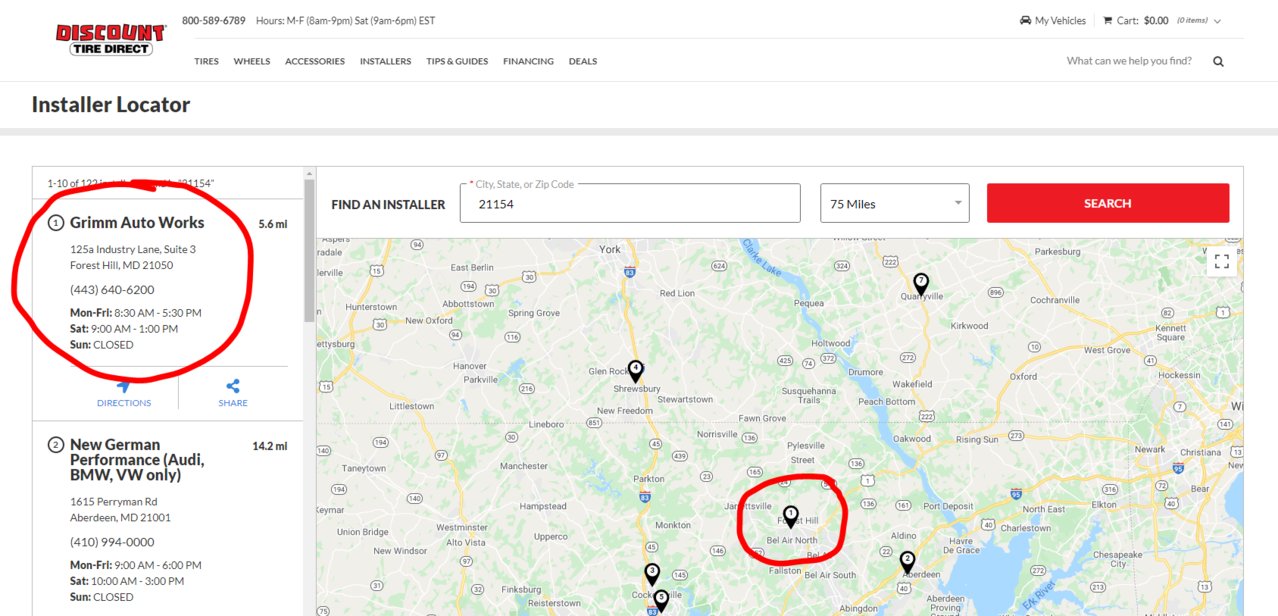Open the Grimm Auto Works listing title
This screenshot has height=616, width=1278.
137,222
